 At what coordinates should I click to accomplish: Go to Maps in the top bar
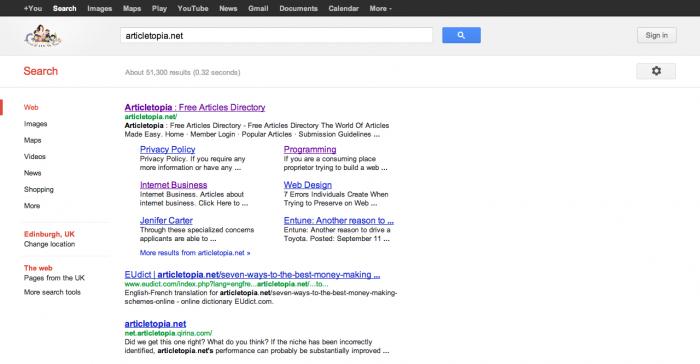132,8
